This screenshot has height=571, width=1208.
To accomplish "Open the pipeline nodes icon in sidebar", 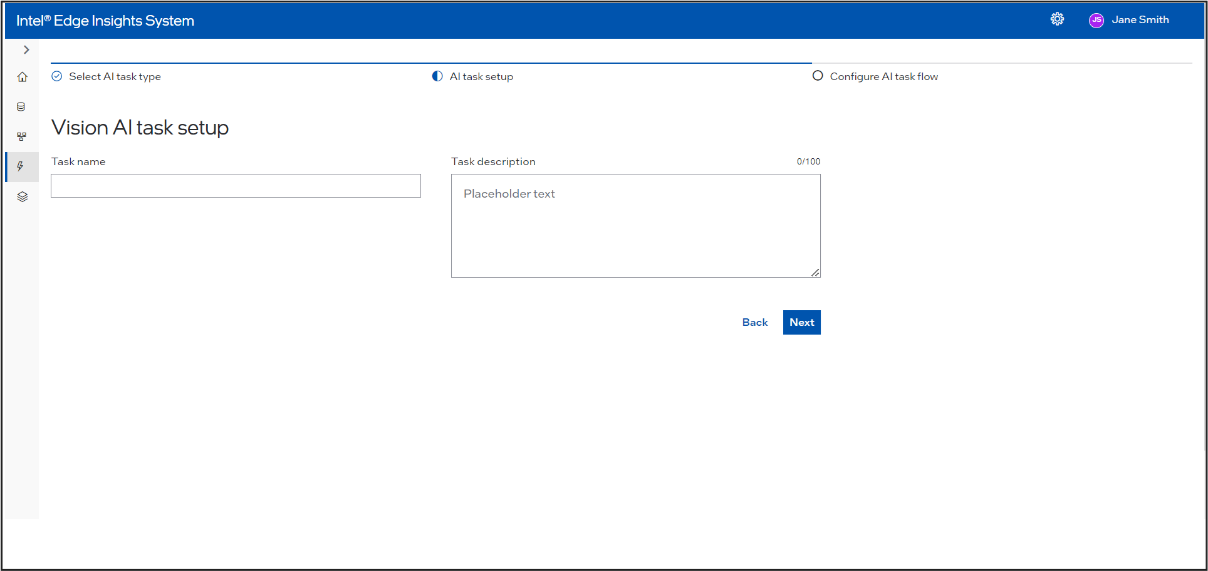I will coord(22,136).
